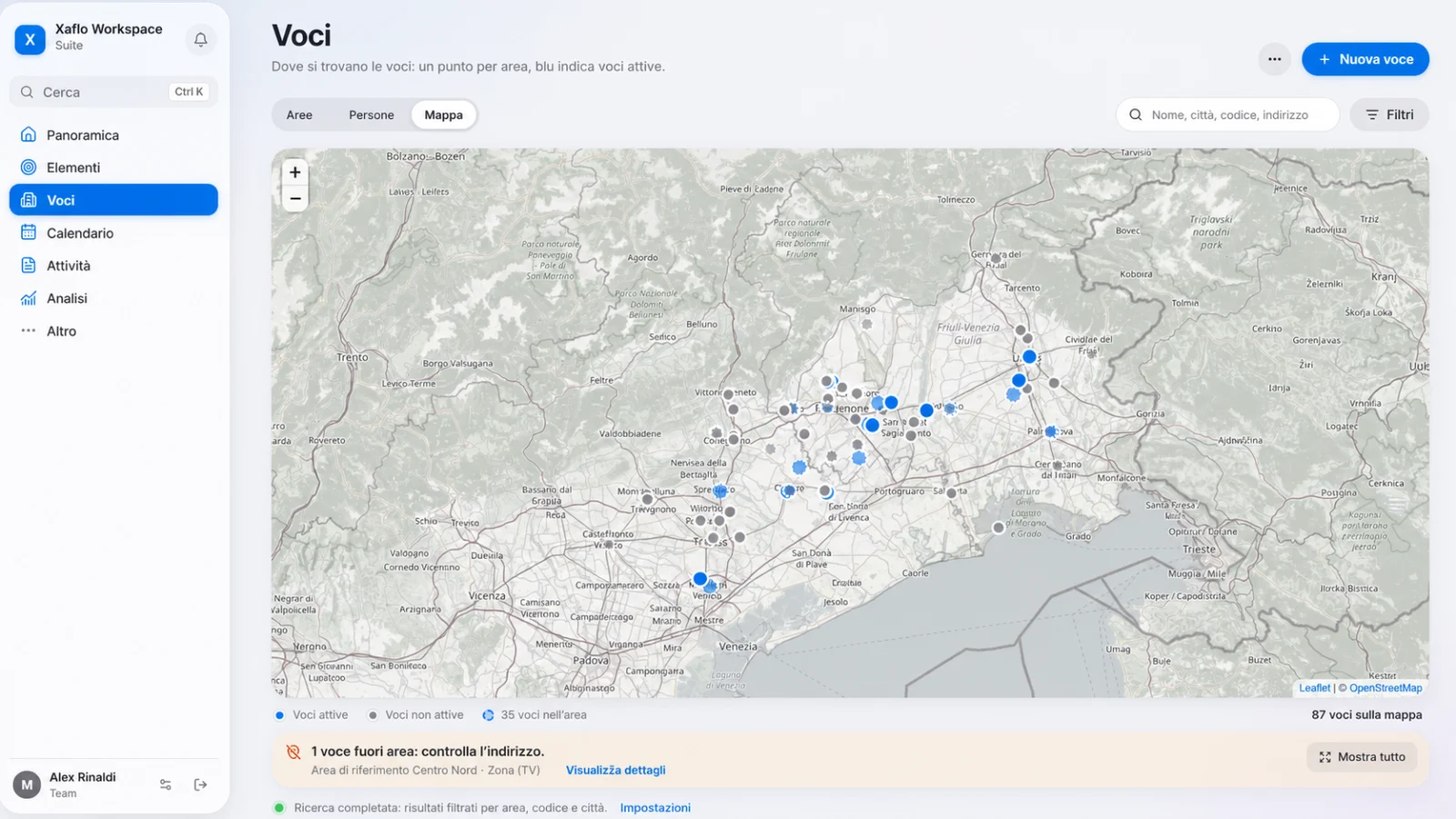1456x819 pixels.
Task: Click the out-of-area warning icon
Action: [x=293, y=752]
